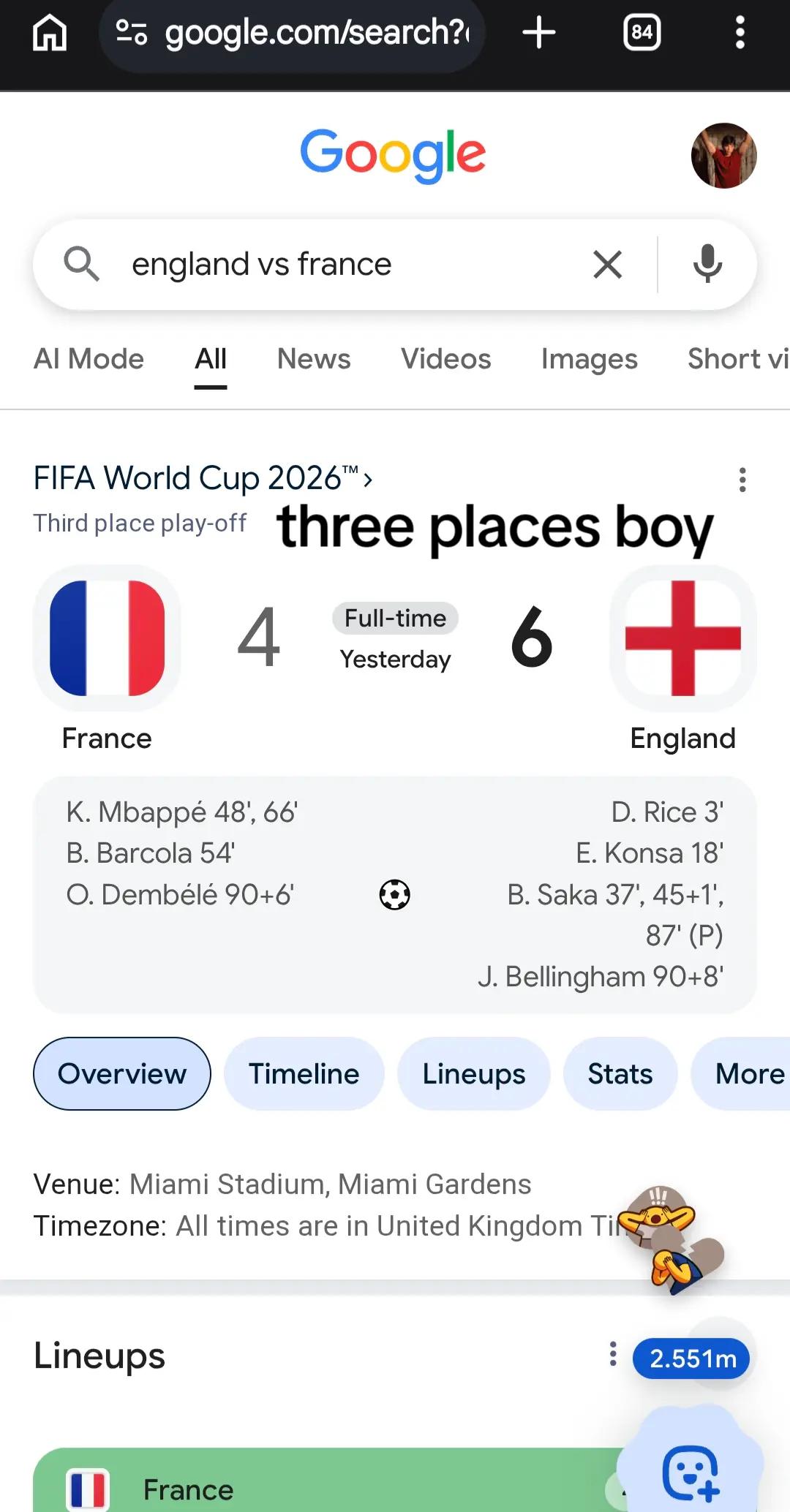The width and height of the screenshot is (790, 1512).
Task: Open Google account profile picture
Action: click(x=723, y=156)
